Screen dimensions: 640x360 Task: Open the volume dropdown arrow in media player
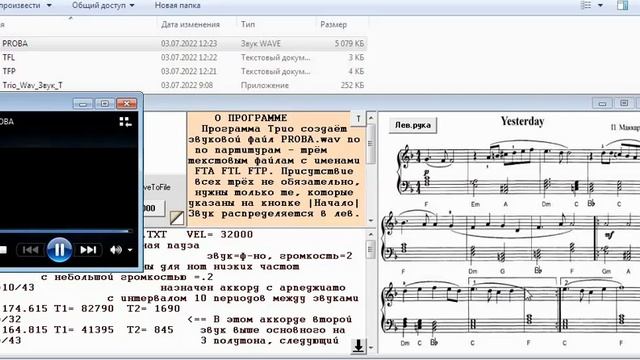130,250
